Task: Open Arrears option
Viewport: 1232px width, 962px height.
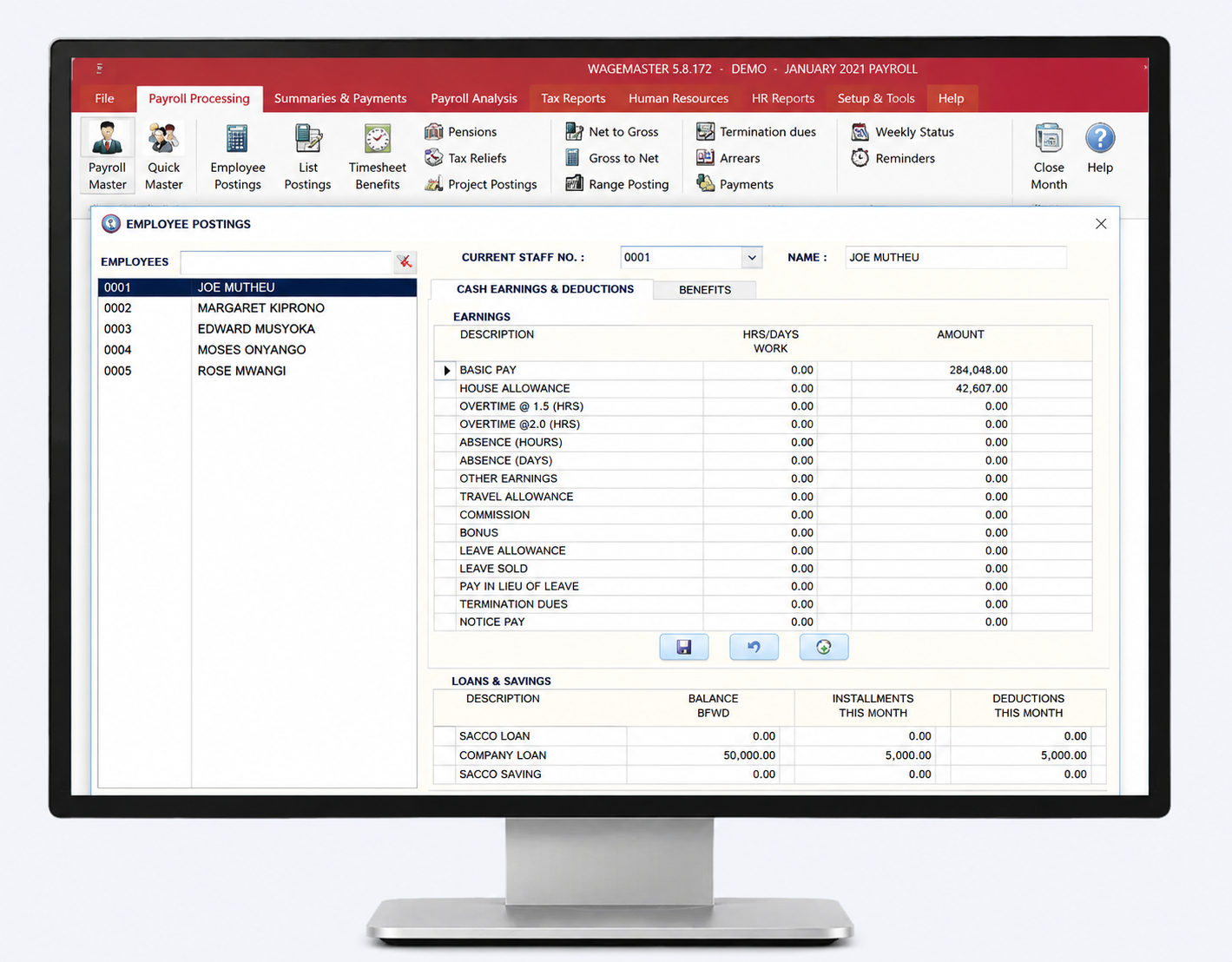Action: click(x=728, y=158)
